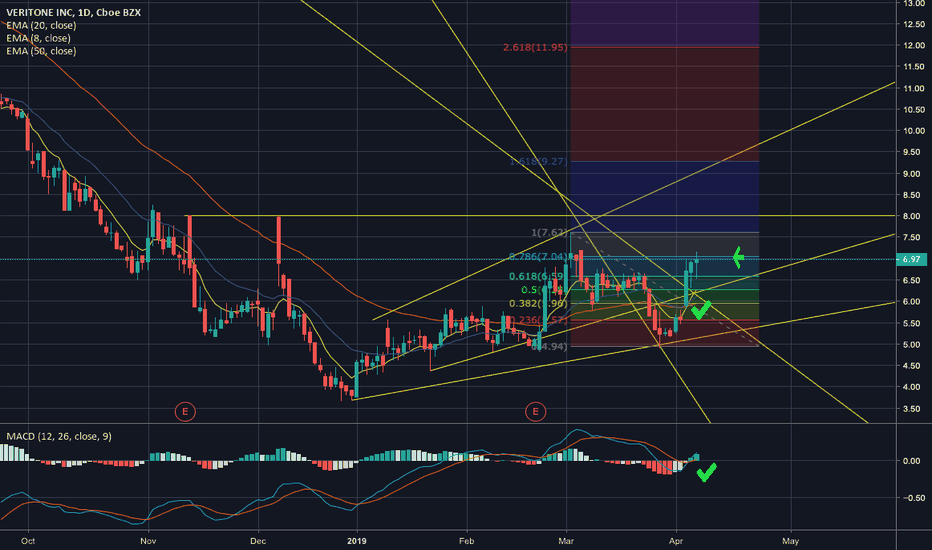Select the EMA (8, close) indicator label

tap(38, 38)
